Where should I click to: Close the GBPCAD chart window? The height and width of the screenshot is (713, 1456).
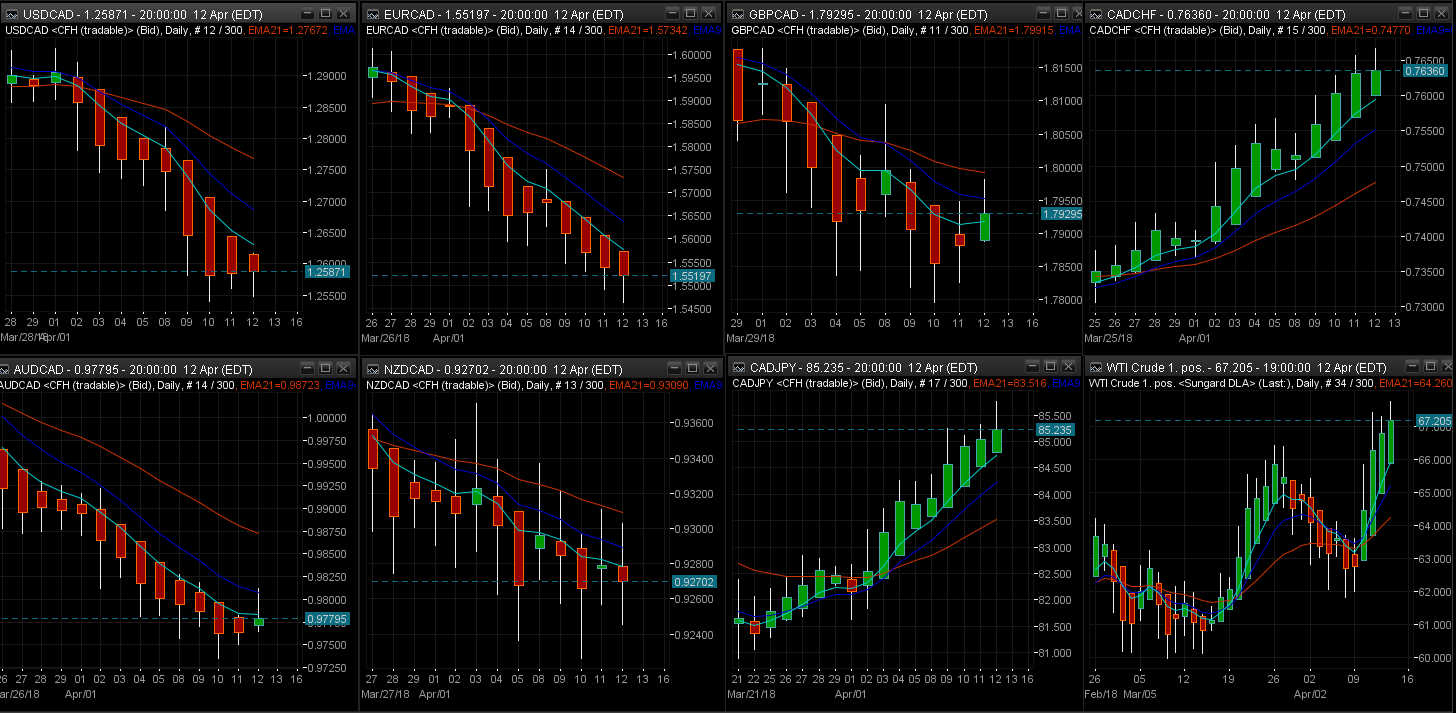[x=1070, y=14]
